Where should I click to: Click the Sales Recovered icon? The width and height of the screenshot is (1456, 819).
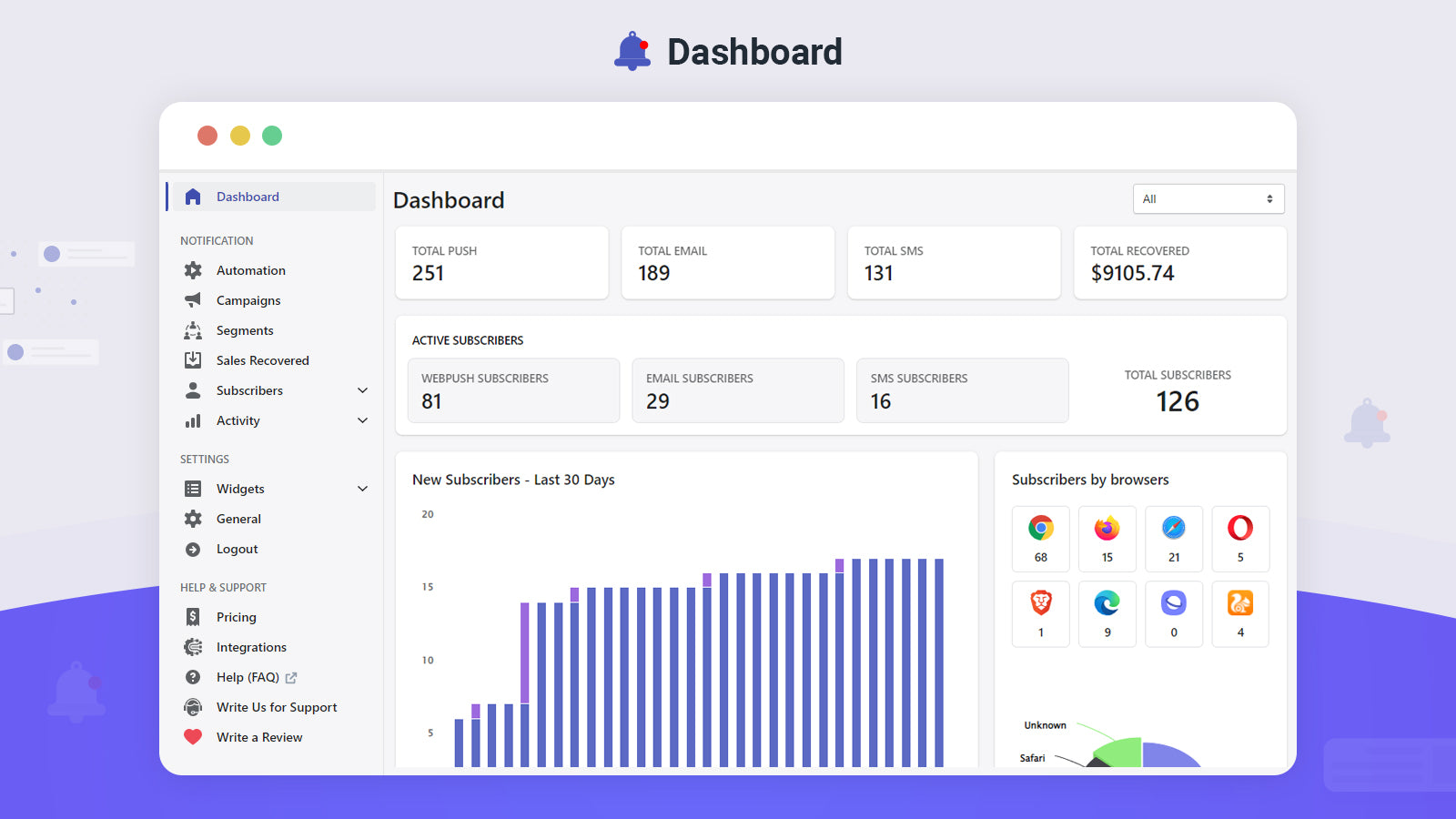point(193,359)
